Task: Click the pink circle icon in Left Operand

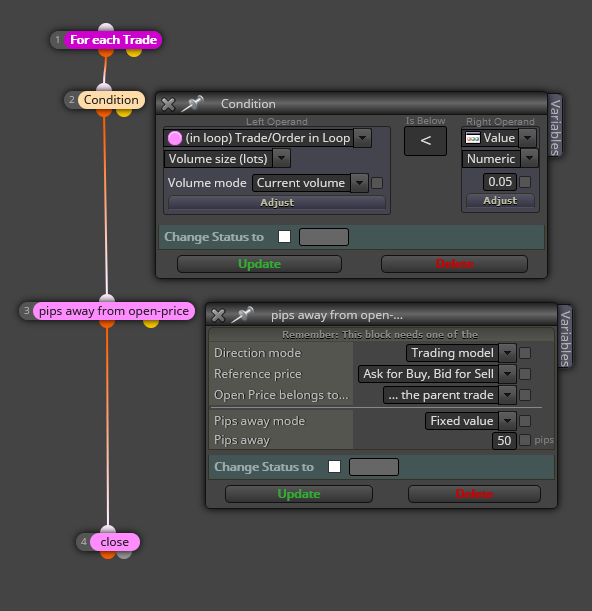Action: coord(175,138)
